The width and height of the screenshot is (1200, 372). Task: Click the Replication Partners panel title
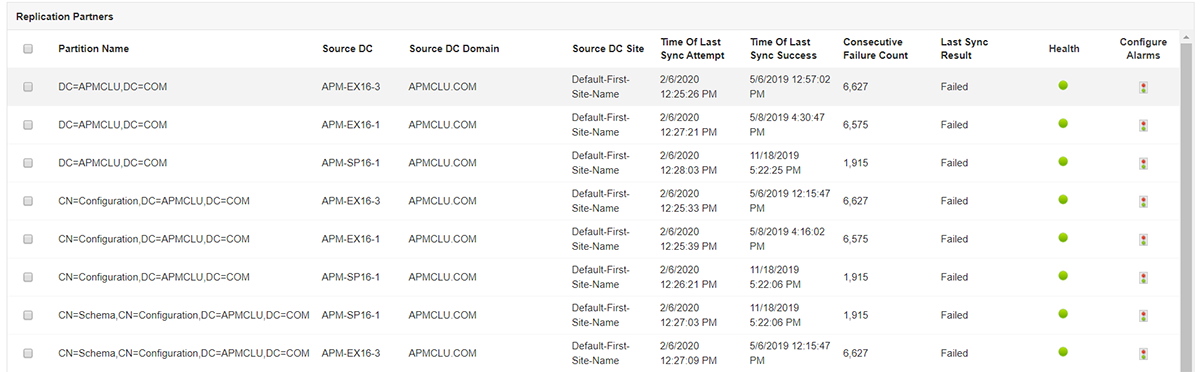click(65, 17)
